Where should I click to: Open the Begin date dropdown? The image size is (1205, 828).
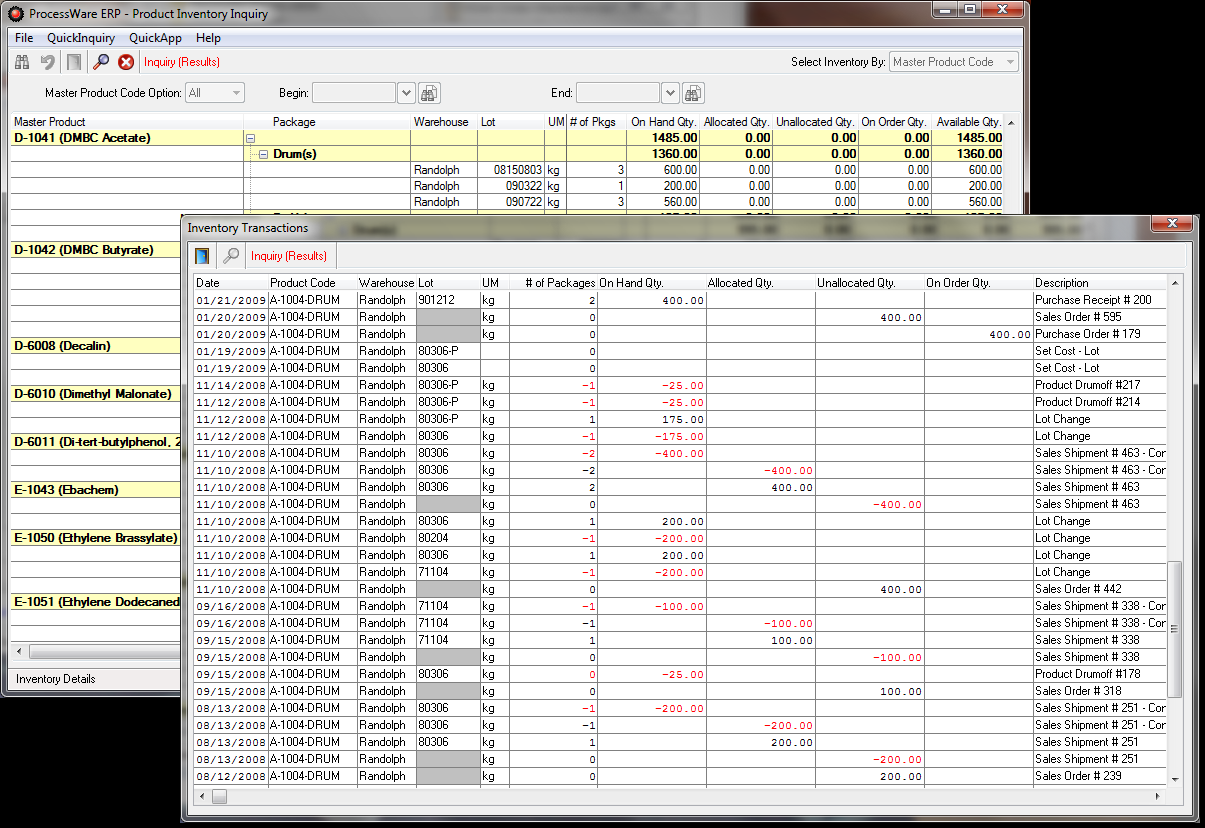pos(406,92)
